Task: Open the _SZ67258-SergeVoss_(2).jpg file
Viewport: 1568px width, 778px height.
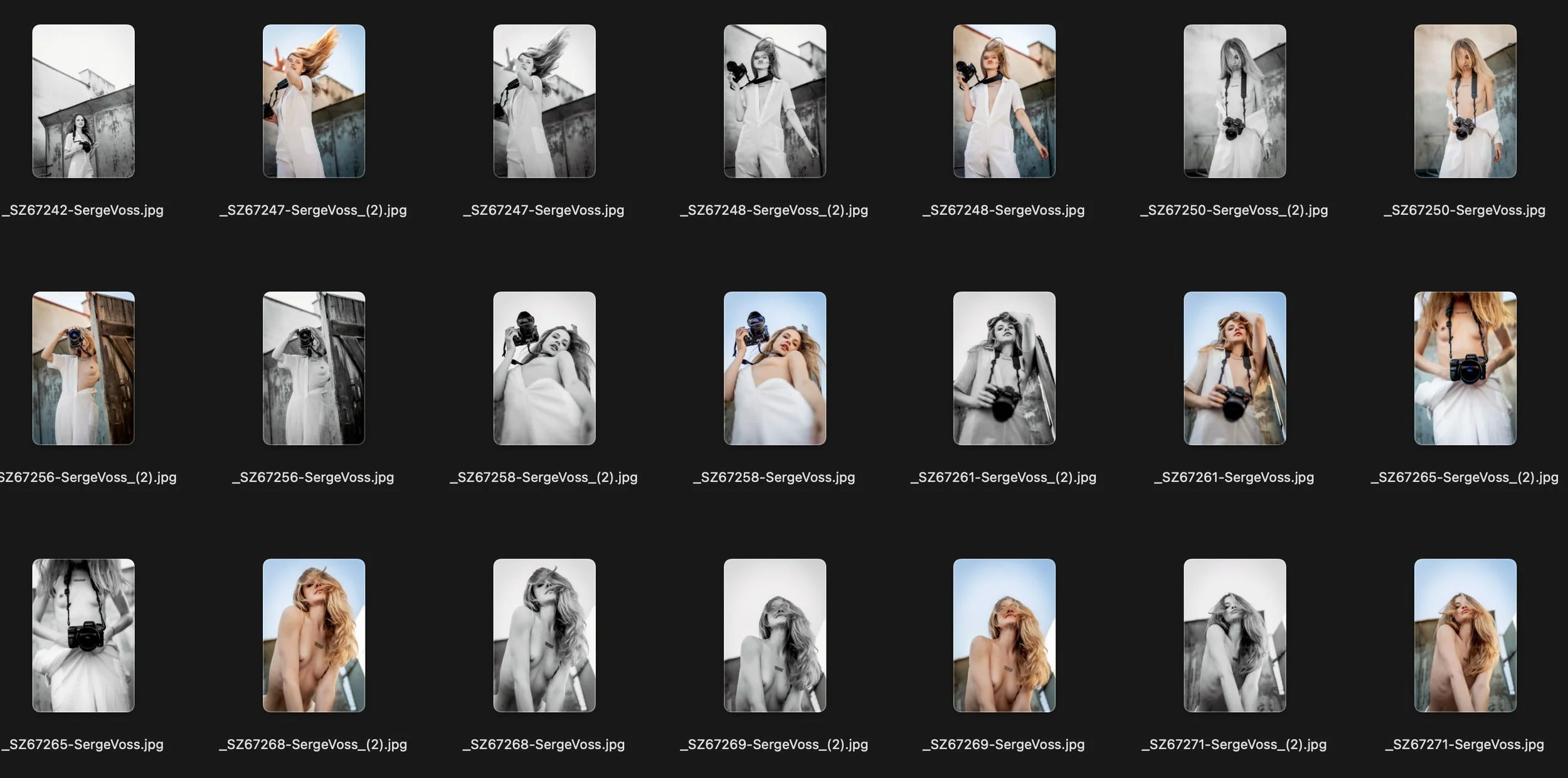Action: click(x=544, y=371)
